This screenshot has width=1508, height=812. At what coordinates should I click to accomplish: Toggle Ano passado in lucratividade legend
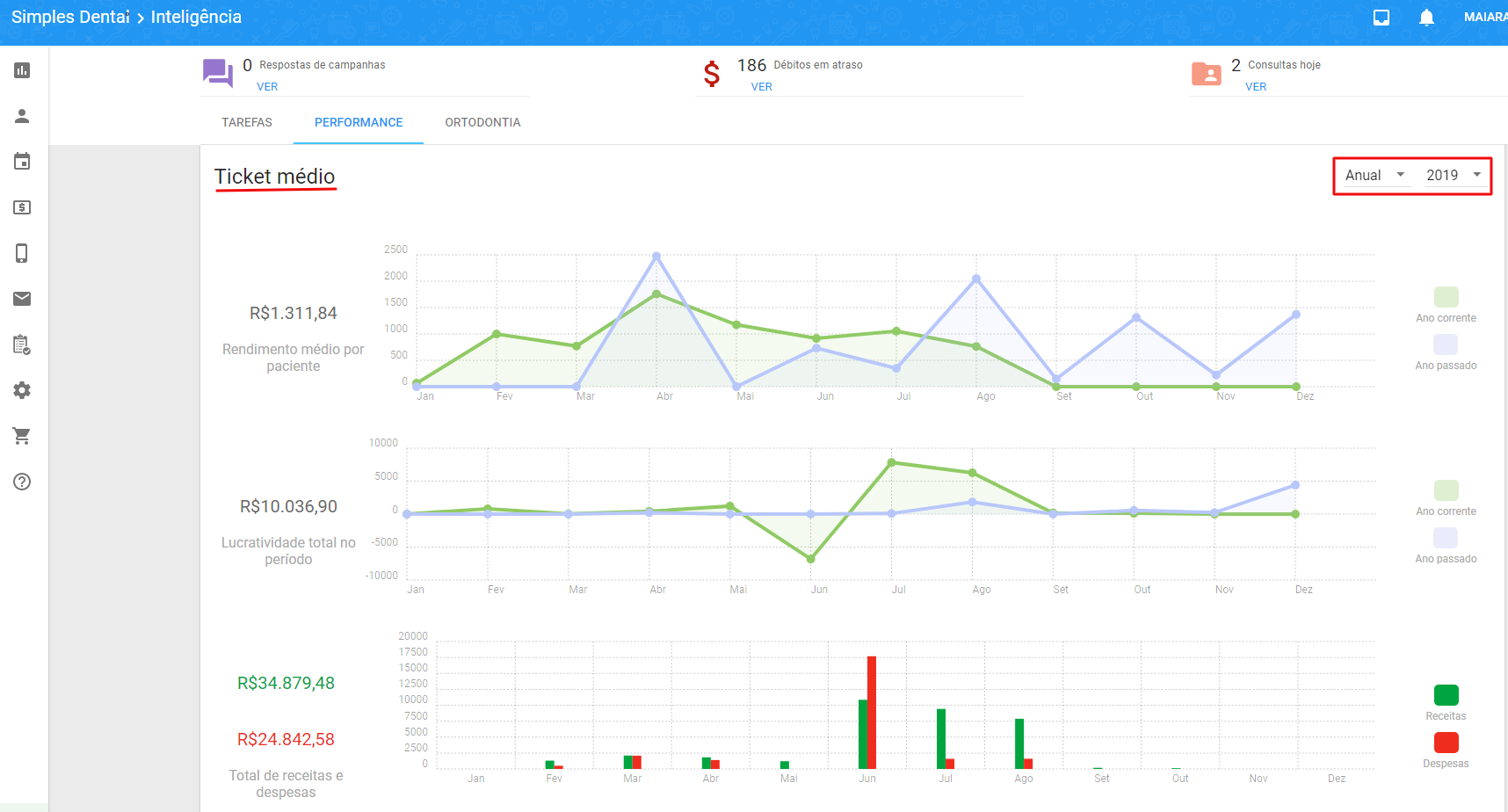pyautogui.click(x=1446, y=538)
